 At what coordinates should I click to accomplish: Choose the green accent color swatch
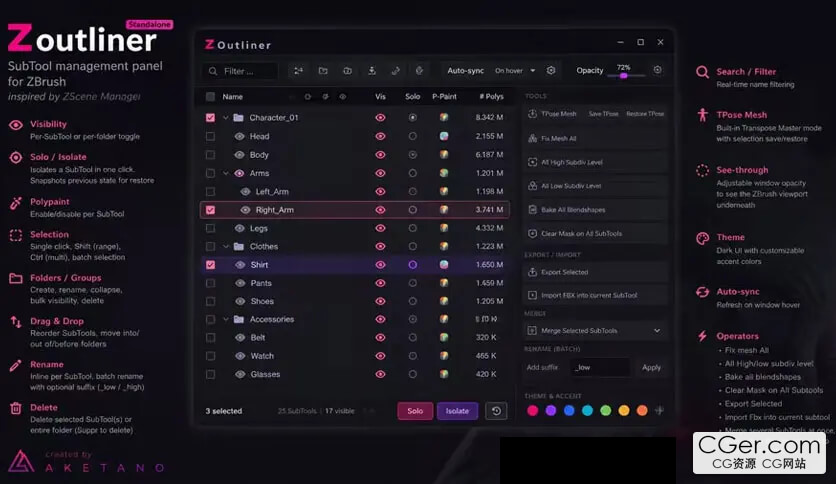click(x=605, y=410)
